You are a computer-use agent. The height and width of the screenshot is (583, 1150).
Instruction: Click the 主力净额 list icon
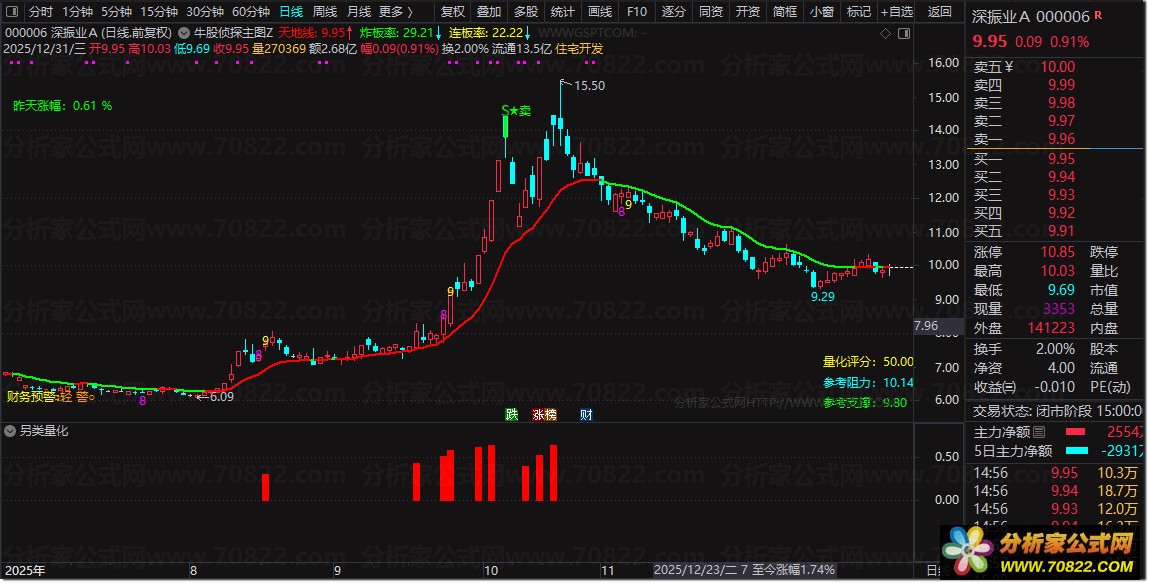(1039, 432)
